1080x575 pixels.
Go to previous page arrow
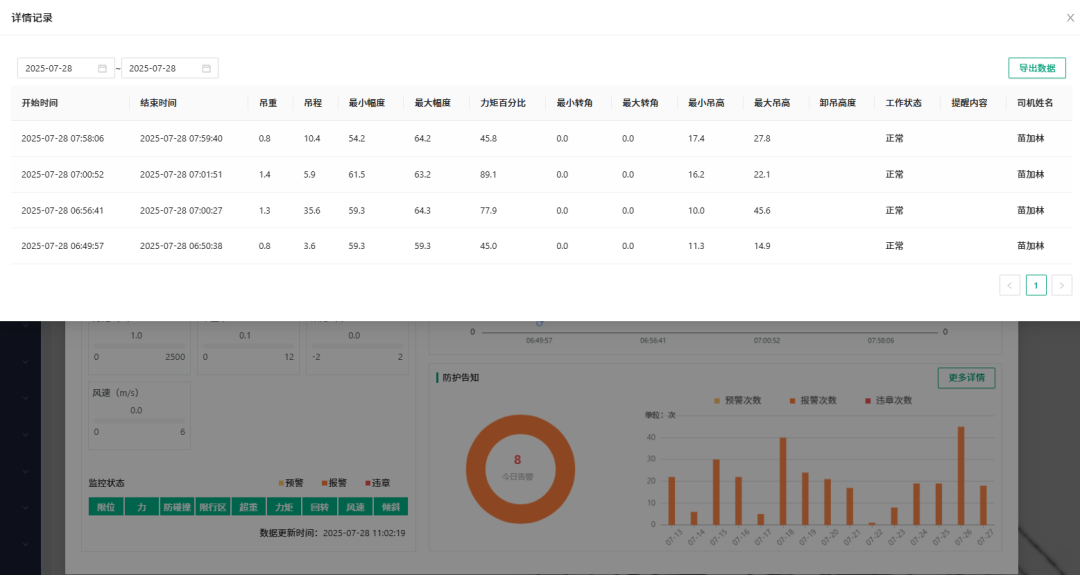pyautogui.click(x=1010, y=285)
